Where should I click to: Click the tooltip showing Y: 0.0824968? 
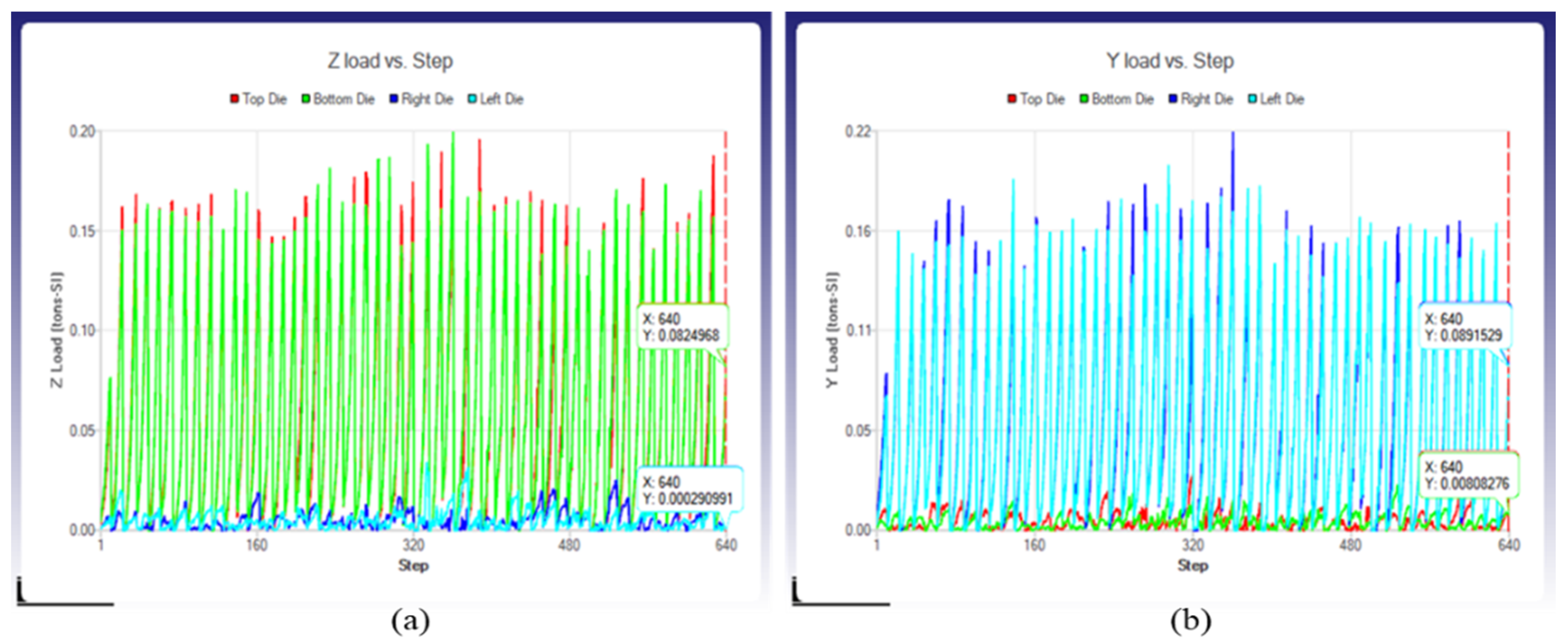point(682,327)
